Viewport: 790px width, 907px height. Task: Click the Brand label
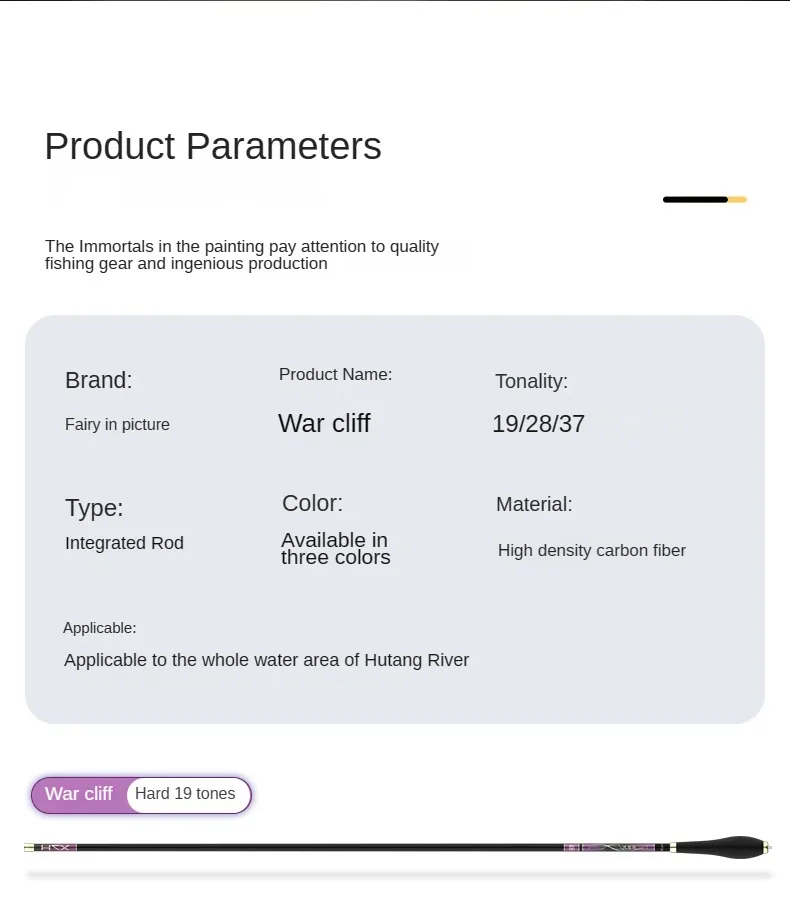tap(98, 381)
